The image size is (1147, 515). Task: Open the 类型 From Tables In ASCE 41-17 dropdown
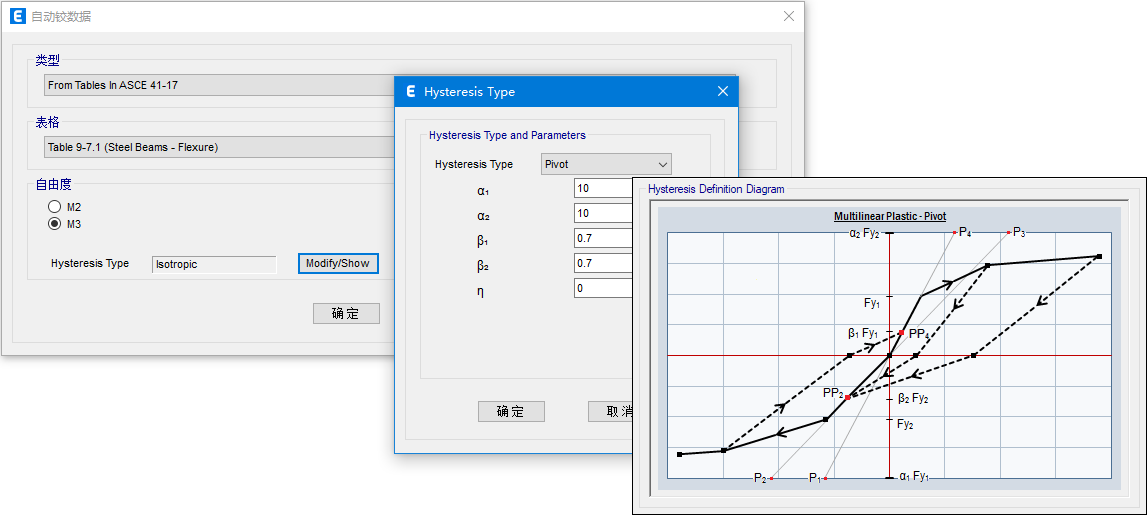219,85
